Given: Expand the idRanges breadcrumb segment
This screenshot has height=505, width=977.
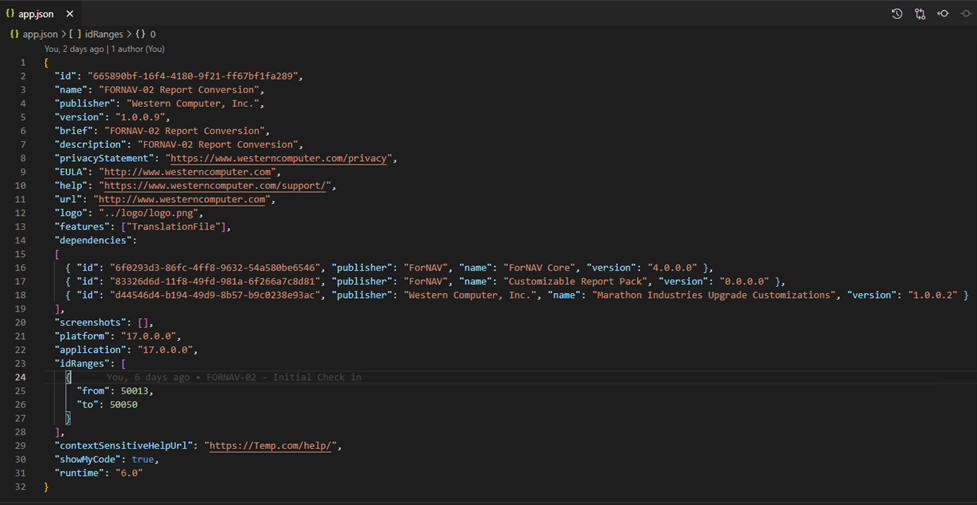Looking at the screenshot, I should [x=104, y=33].
